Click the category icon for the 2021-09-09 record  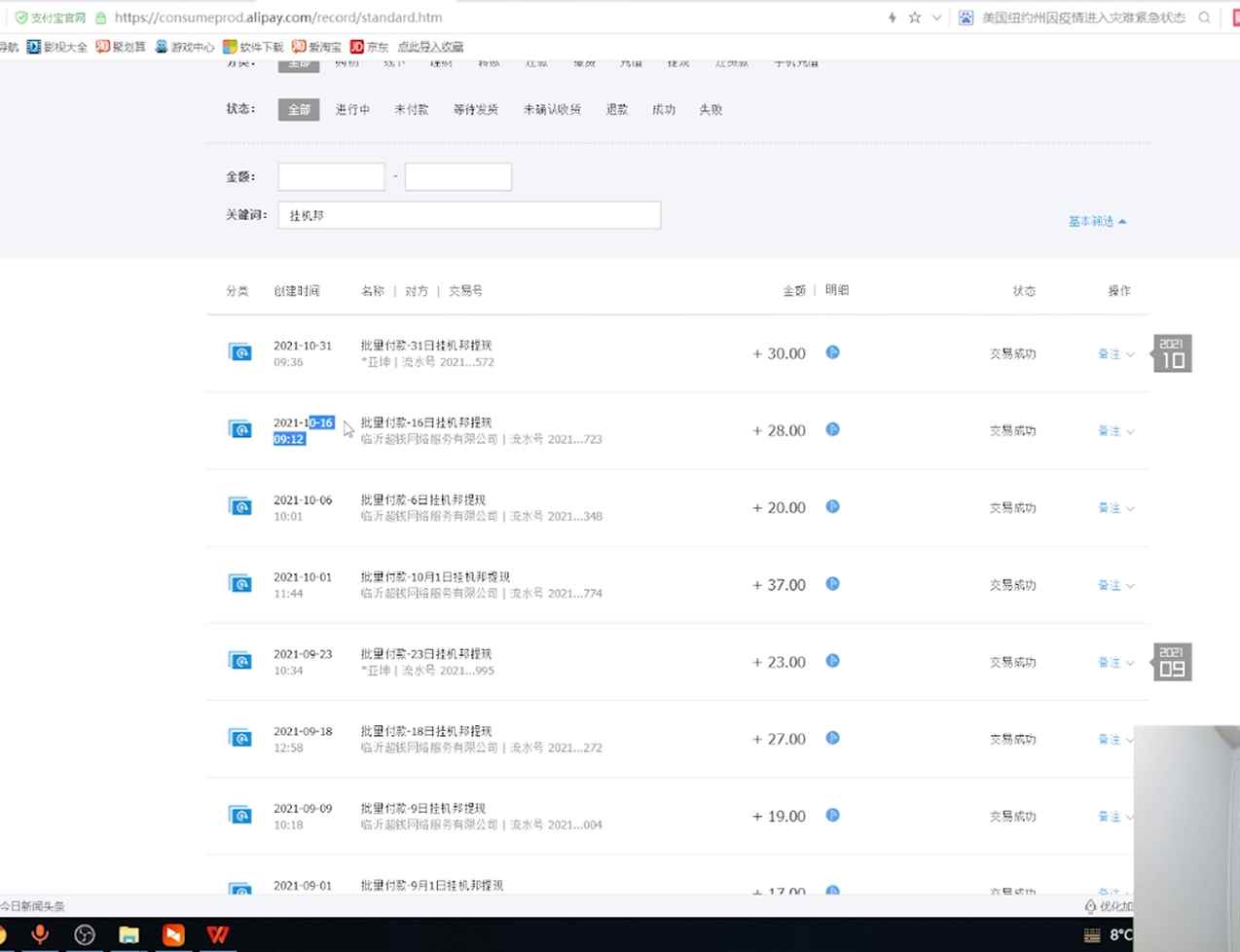[x=239, y=815]
